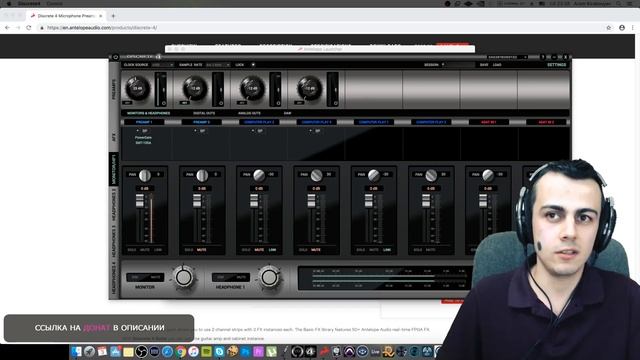Launch Safari from the Dock

[x=167, y=351]
